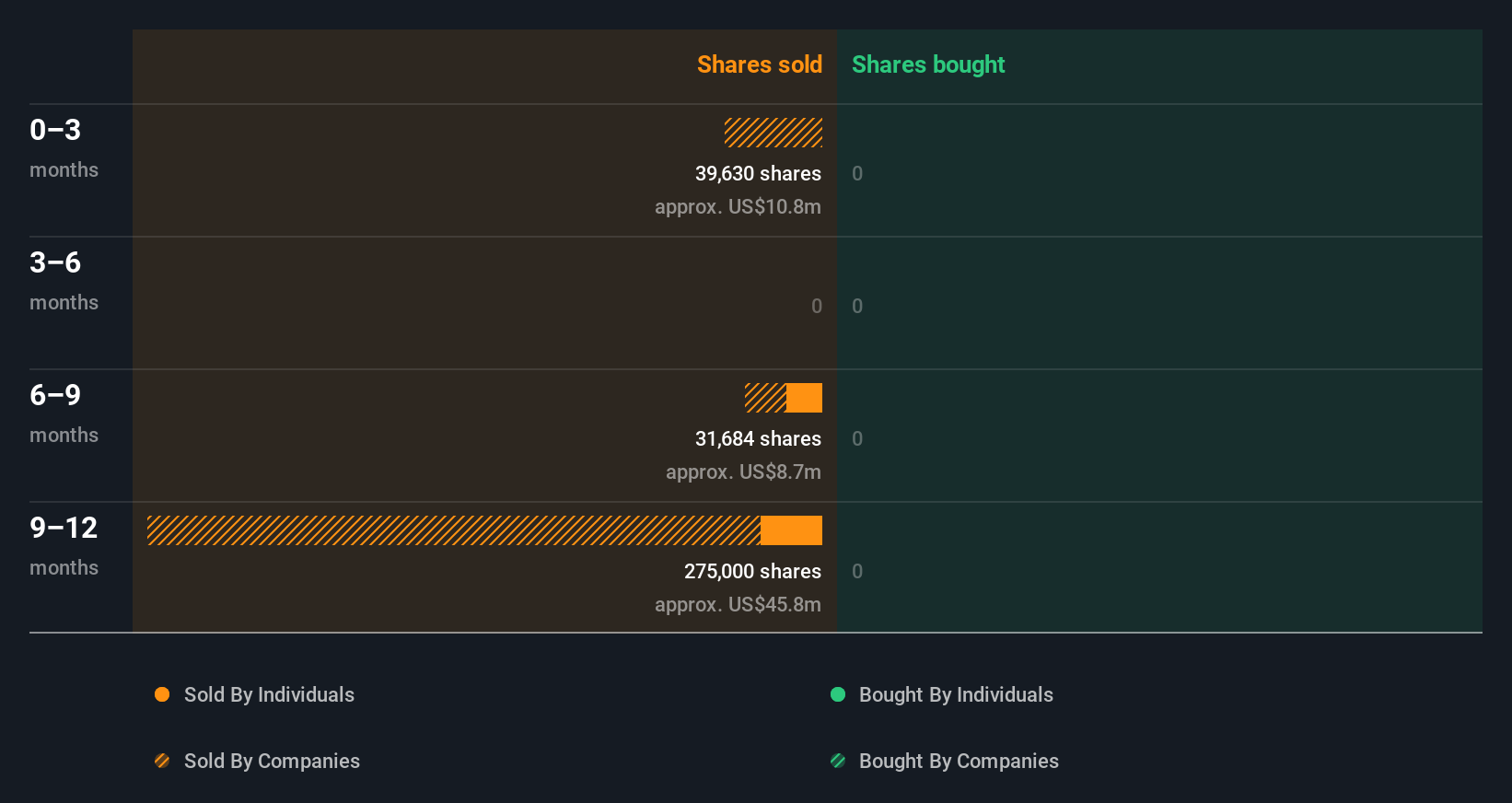
Task: Click the bought zero in the 6–9 months row
Action: (857, 438)
